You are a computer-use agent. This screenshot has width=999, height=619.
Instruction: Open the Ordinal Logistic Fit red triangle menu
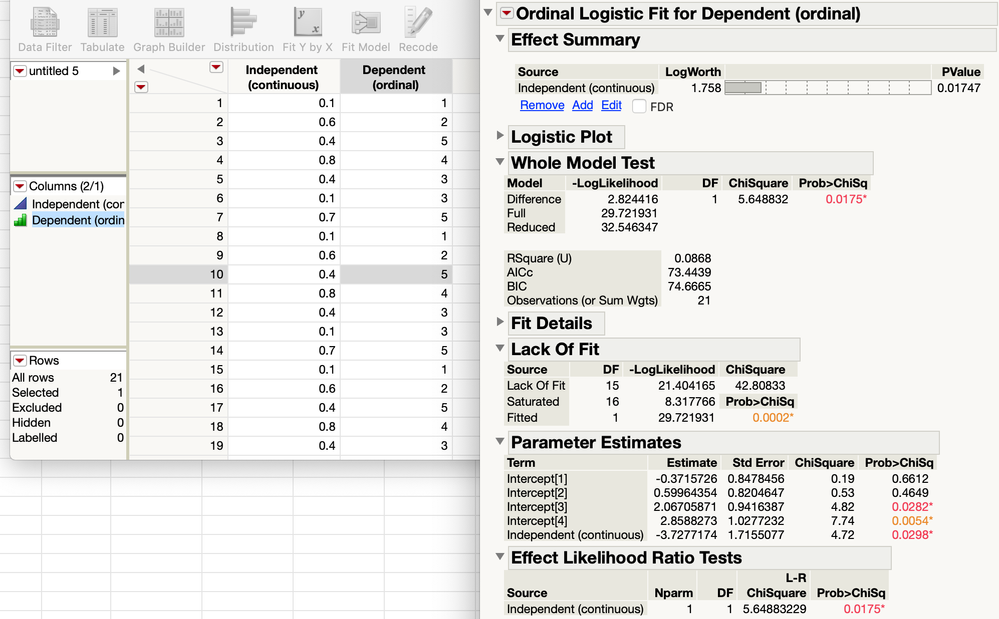tap(507, 13)
